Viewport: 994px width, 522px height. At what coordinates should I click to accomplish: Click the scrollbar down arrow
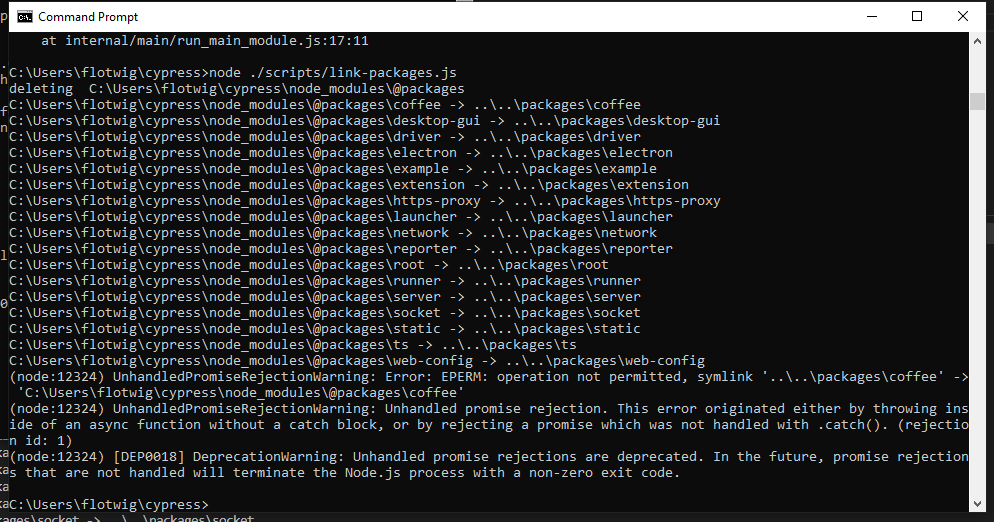[977, 504]
